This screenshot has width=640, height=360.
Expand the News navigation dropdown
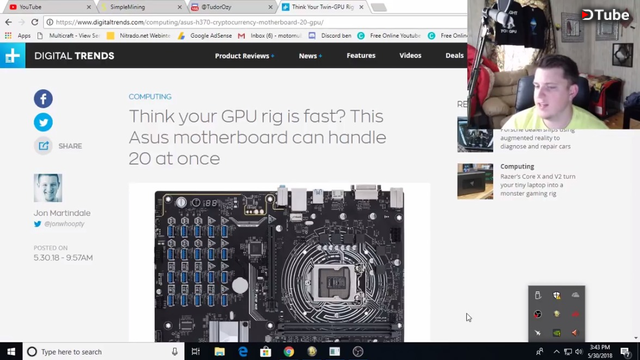[x=310, y=56]
